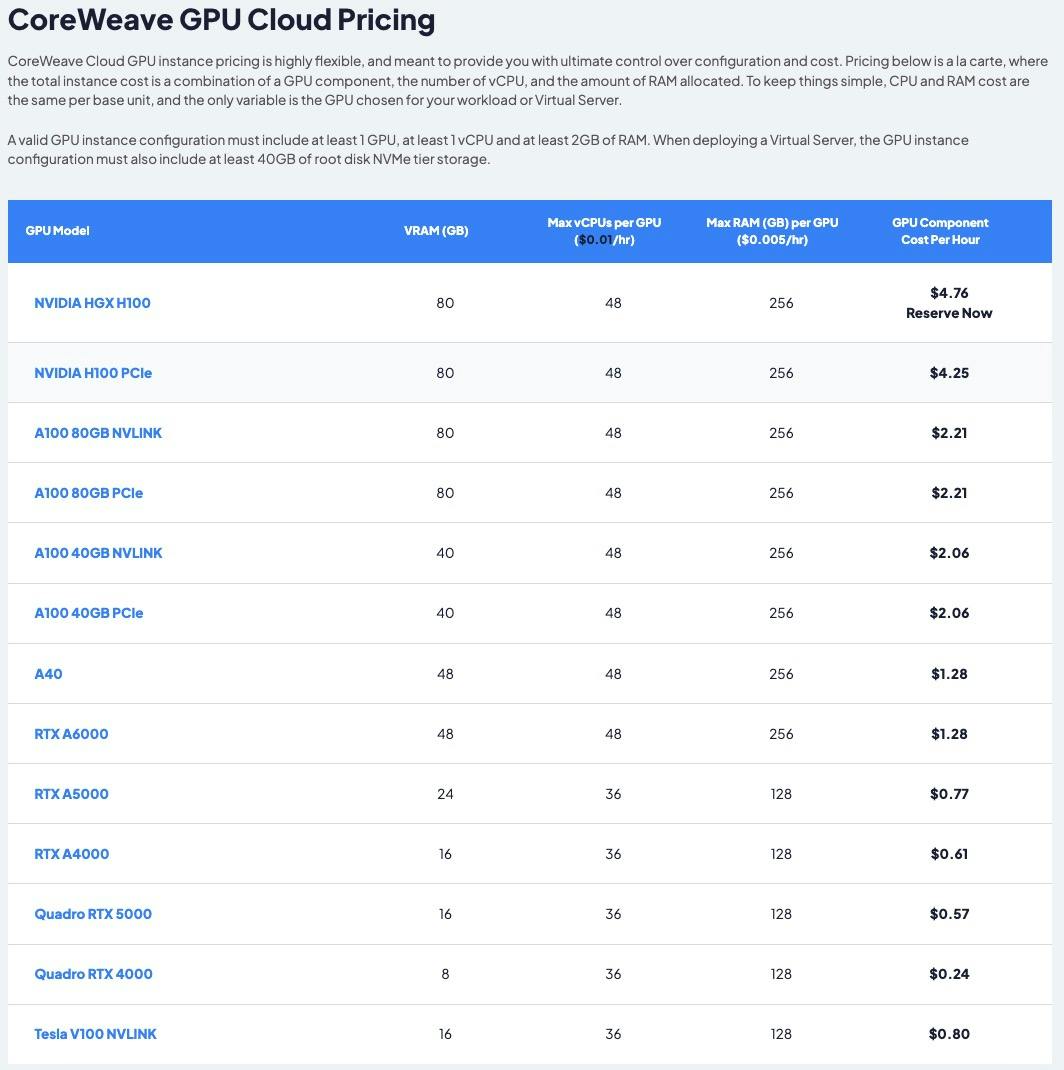Click the VRAM (GB) column header
Image resolution: width=1064 pixels, height=1070 pixels.
point(436,231)
